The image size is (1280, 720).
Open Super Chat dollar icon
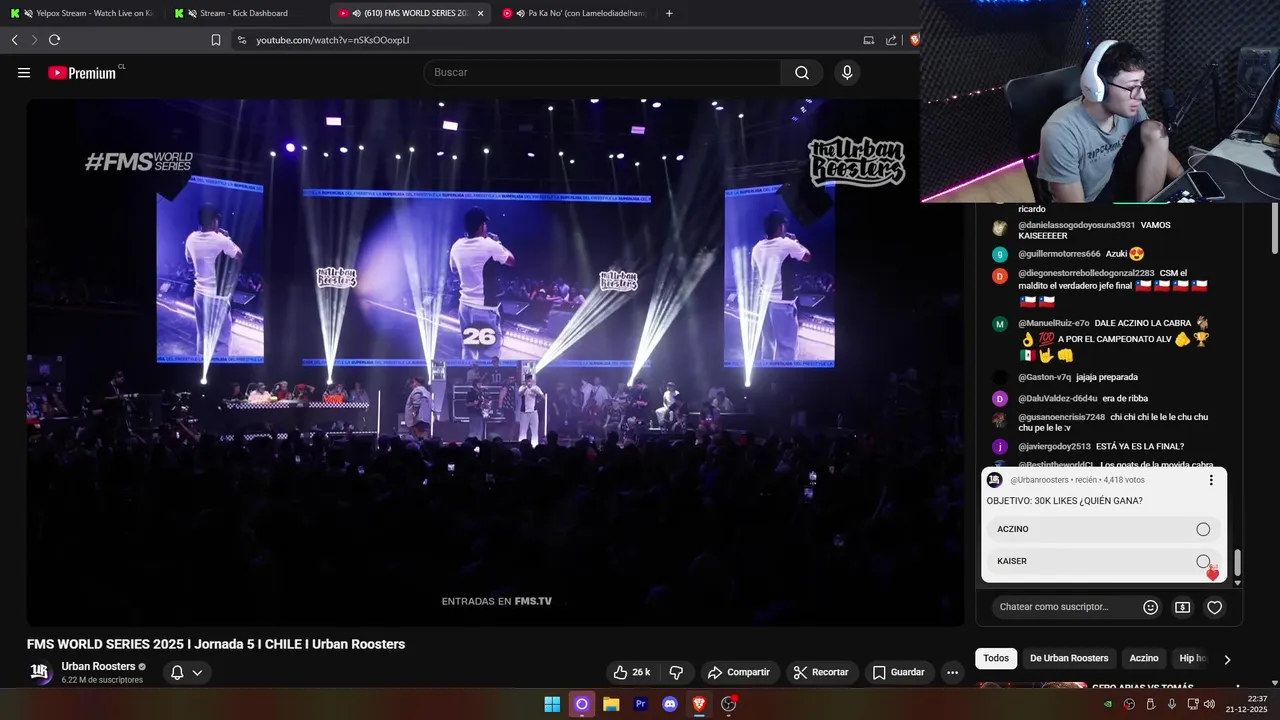[1182, 607]
